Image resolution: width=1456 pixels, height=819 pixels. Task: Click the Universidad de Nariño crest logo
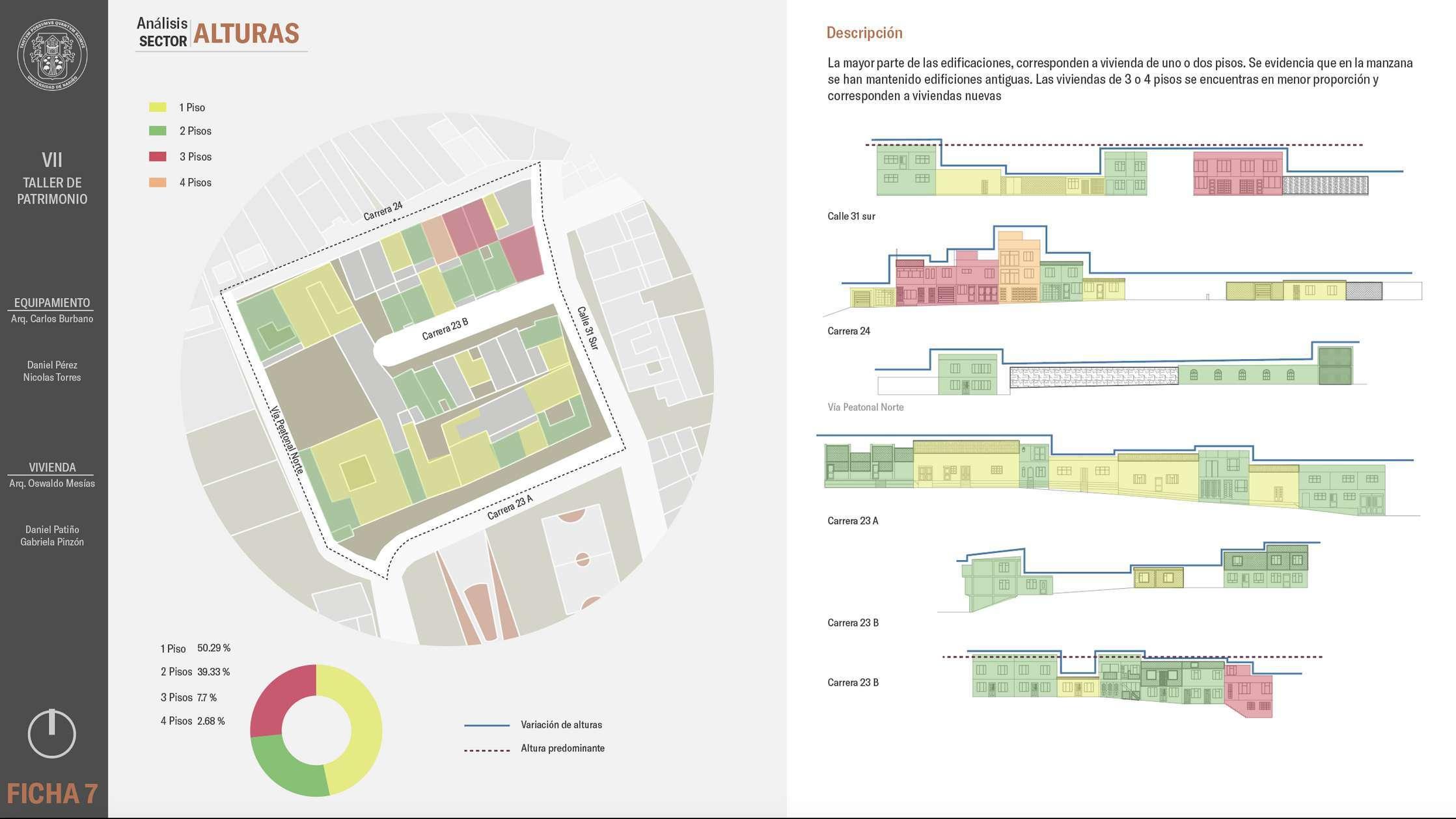coord(52,54)
